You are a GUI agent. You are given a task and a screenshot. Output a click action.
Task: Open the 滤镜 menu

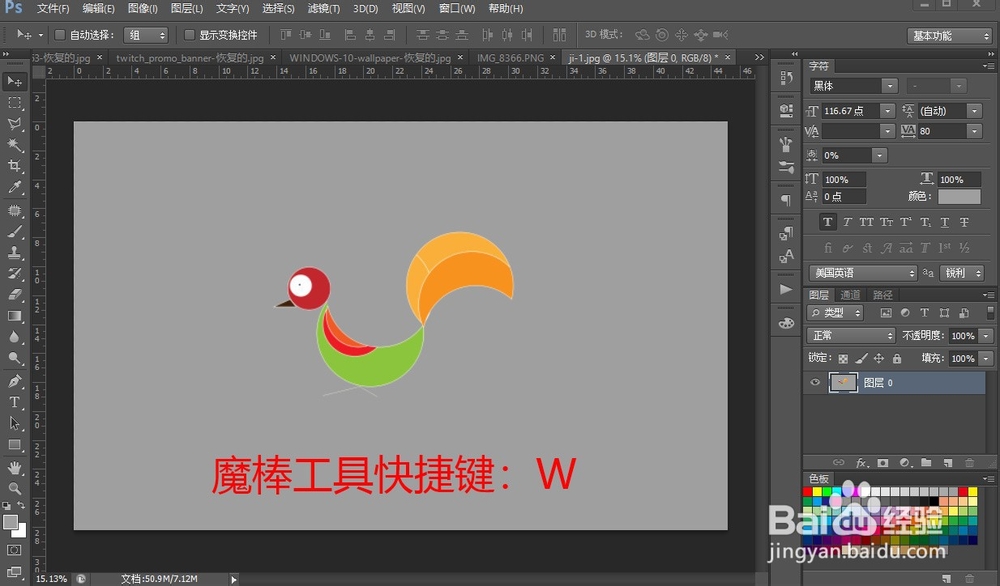(x=322, y=8)
